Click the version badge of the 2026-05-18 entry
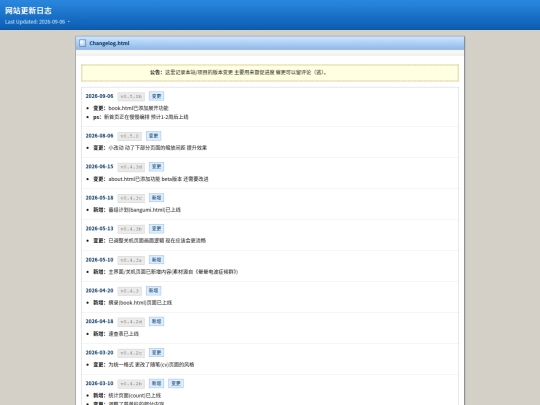The height and width of the screenshot is (405, 540). (131, 198)
